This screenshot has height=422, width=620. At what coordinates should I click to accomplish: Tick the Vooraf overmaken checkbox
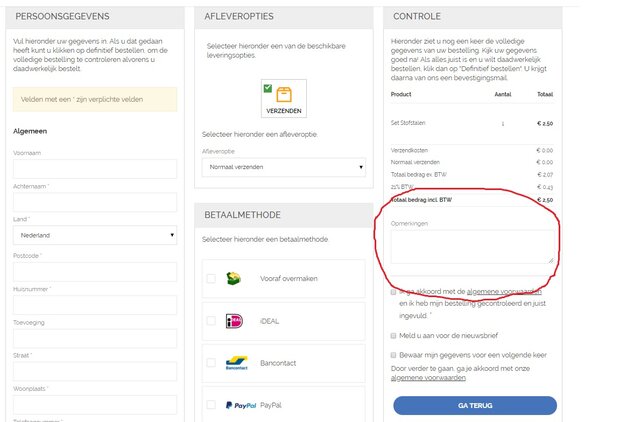point(211,279)
